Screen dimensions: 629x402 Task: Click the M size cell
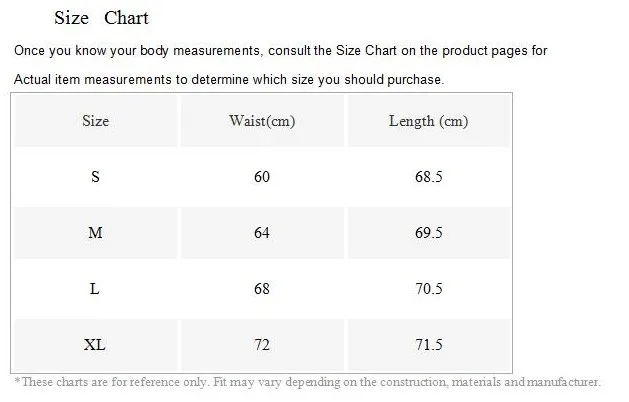click(95, 233)
